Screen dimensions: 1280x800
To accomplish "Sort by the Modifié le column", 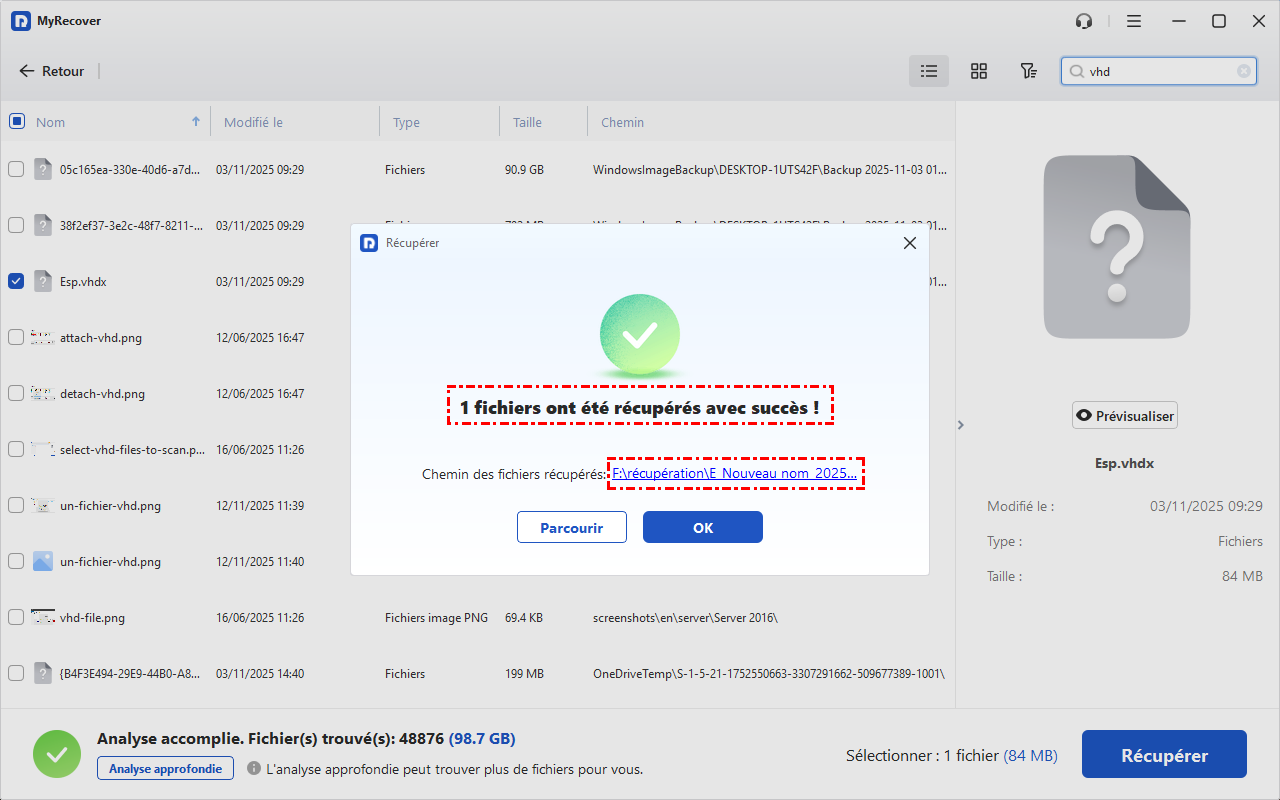I will pyautogui.click(x=253, y=122).
